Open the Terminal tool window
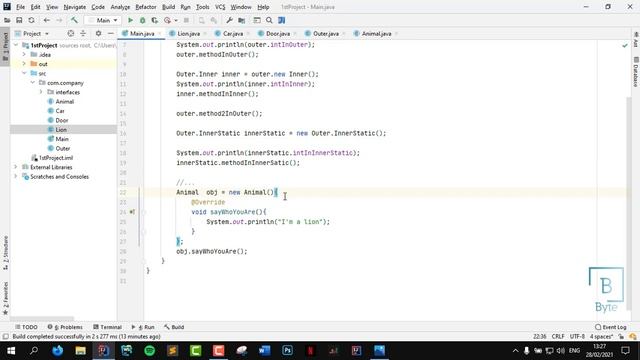 pyautogui.click(x=107, y=327)
